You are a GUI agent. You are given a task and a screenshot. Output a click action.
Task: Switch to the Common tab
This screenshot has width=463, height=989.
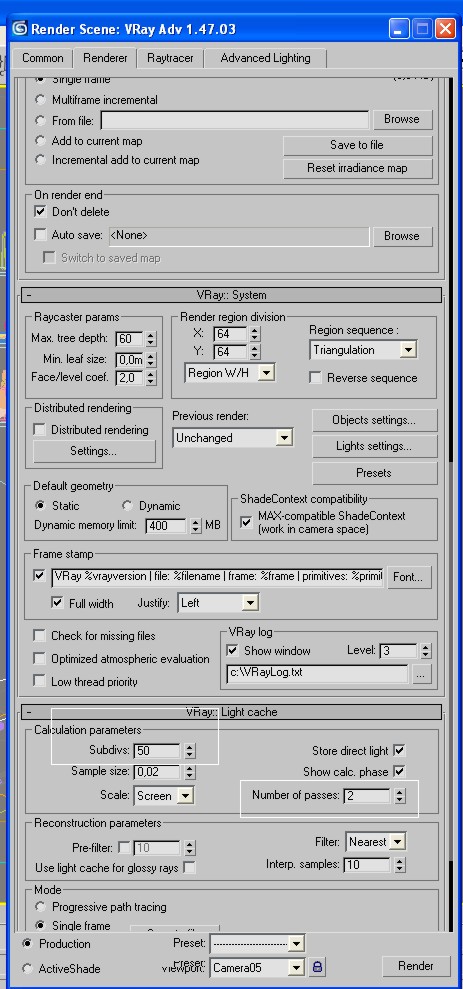click(43, 58)
